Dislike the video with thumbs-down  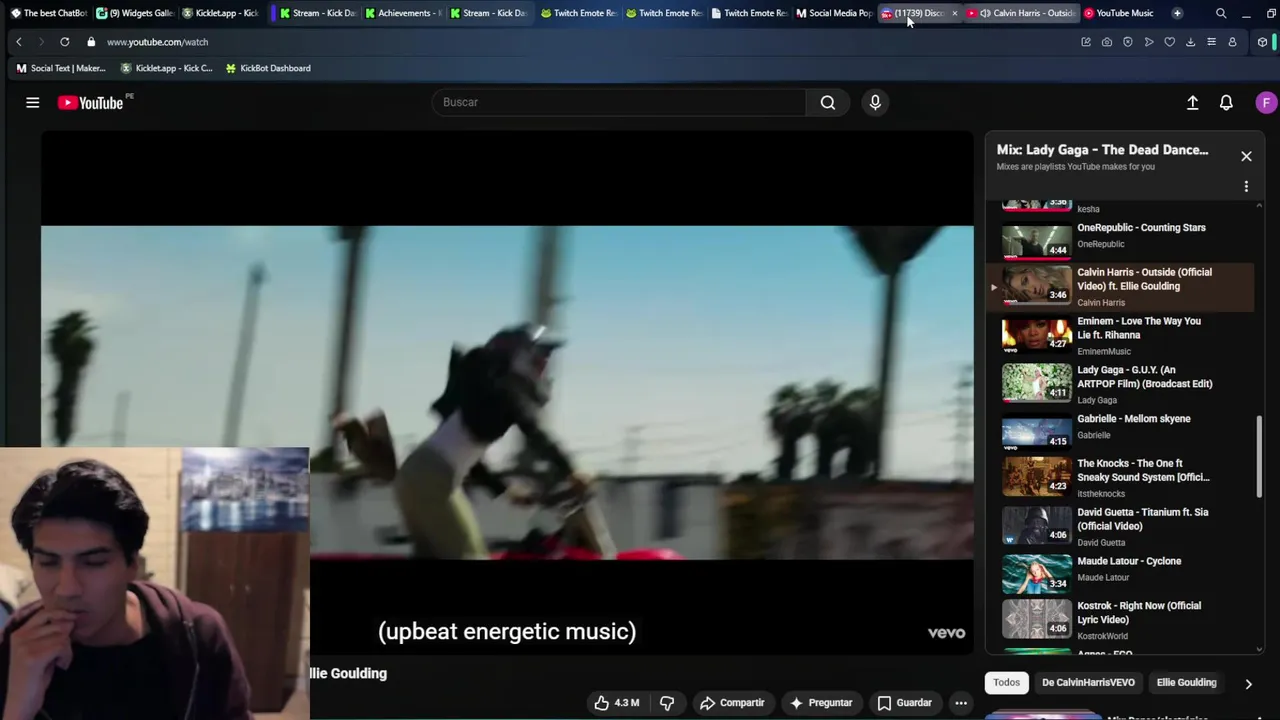[667, 703]
